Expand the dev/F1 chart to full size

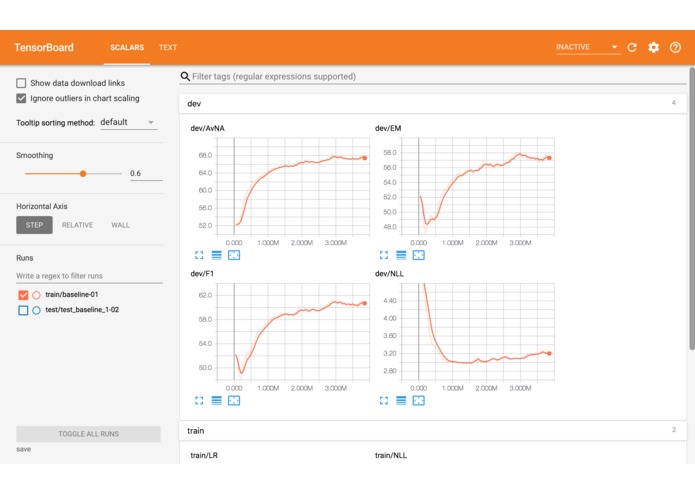(199, 401)
